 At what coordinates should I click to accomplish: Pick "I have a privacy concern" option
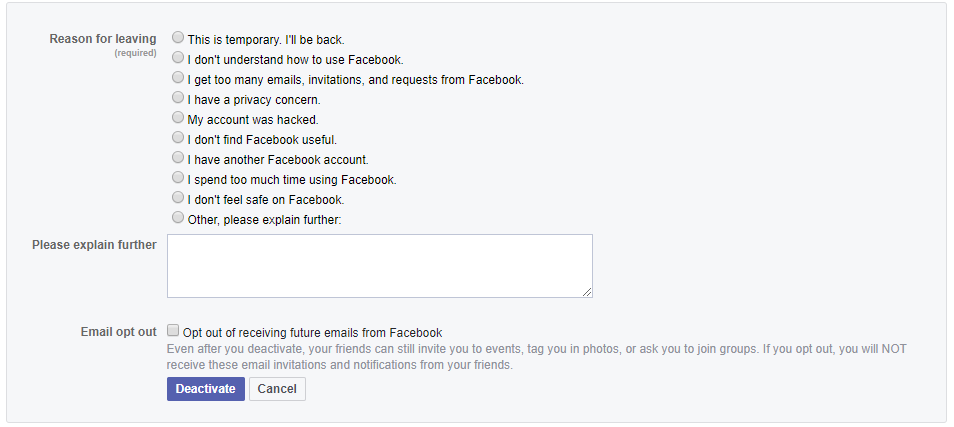[x=178, y=97]
